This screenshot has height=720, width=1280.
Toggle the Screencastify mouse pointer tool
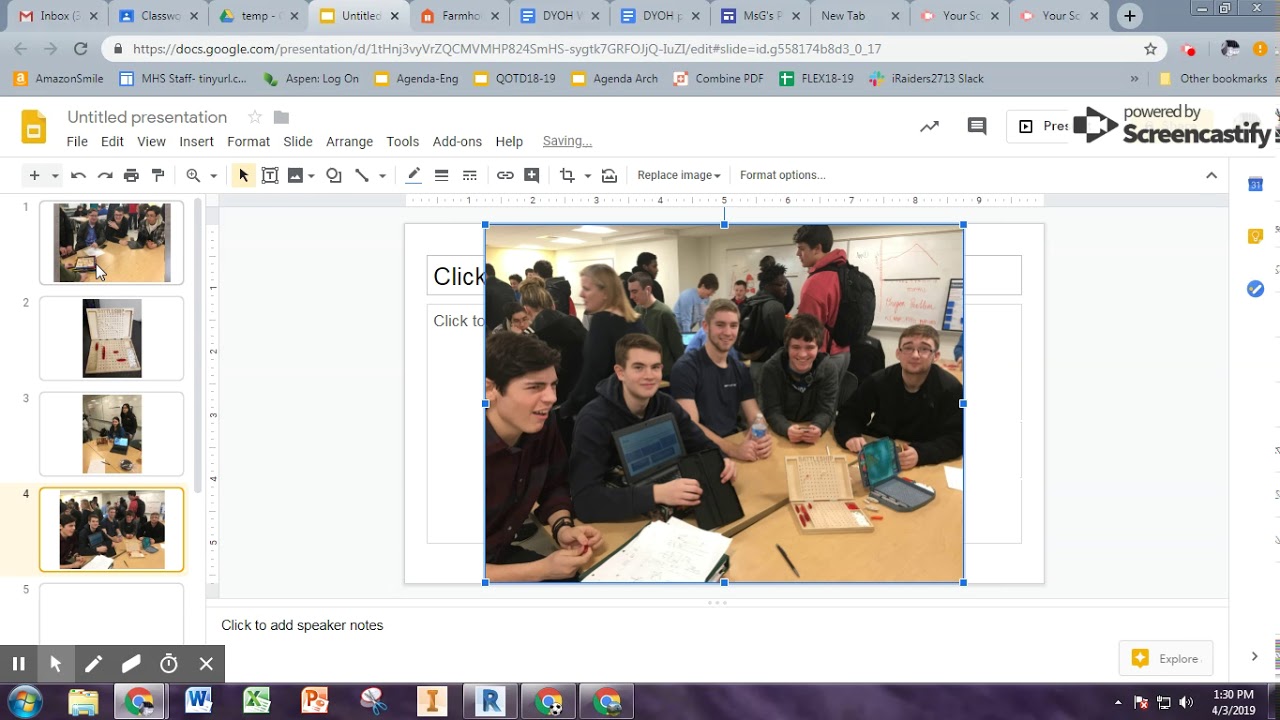coord(56,663)
